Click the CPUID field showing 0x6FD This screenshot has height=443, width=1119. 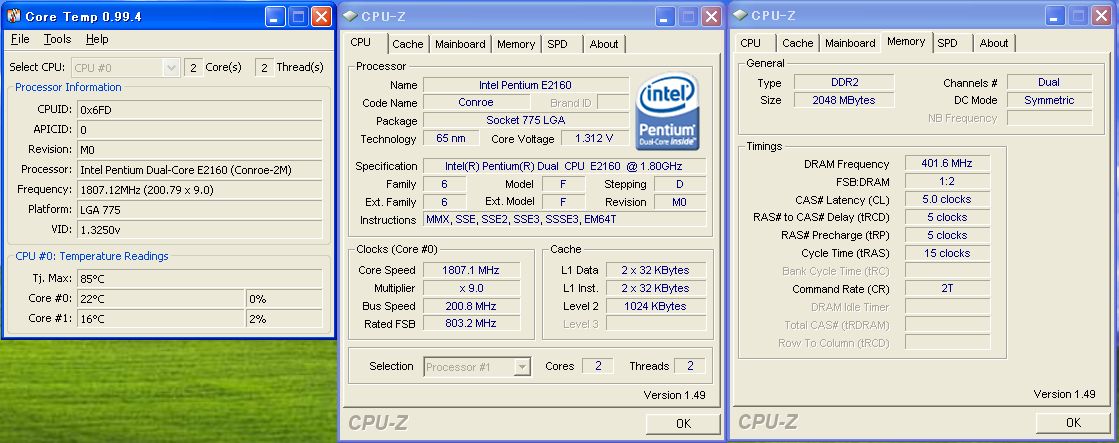tap(199, 110)
